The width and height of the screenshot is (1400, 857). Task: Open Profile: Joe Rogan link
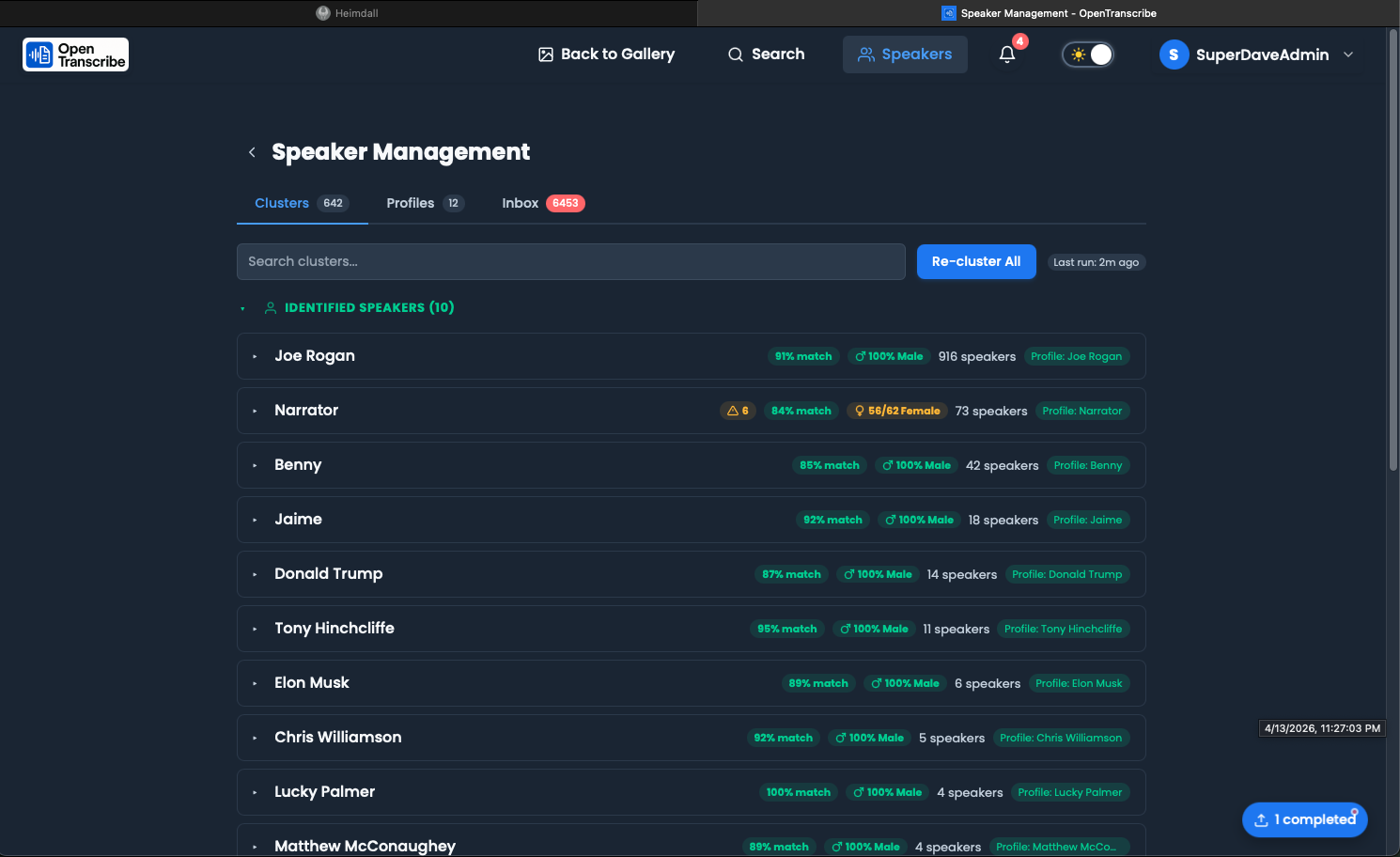pos(1076,356)
